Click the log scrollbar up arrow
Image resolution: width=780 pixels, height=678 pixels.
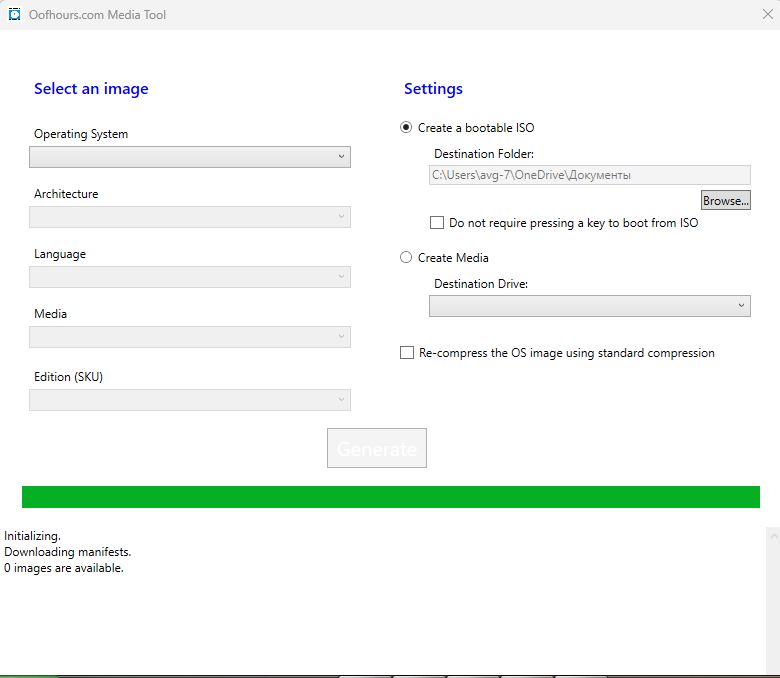[774, 536]
